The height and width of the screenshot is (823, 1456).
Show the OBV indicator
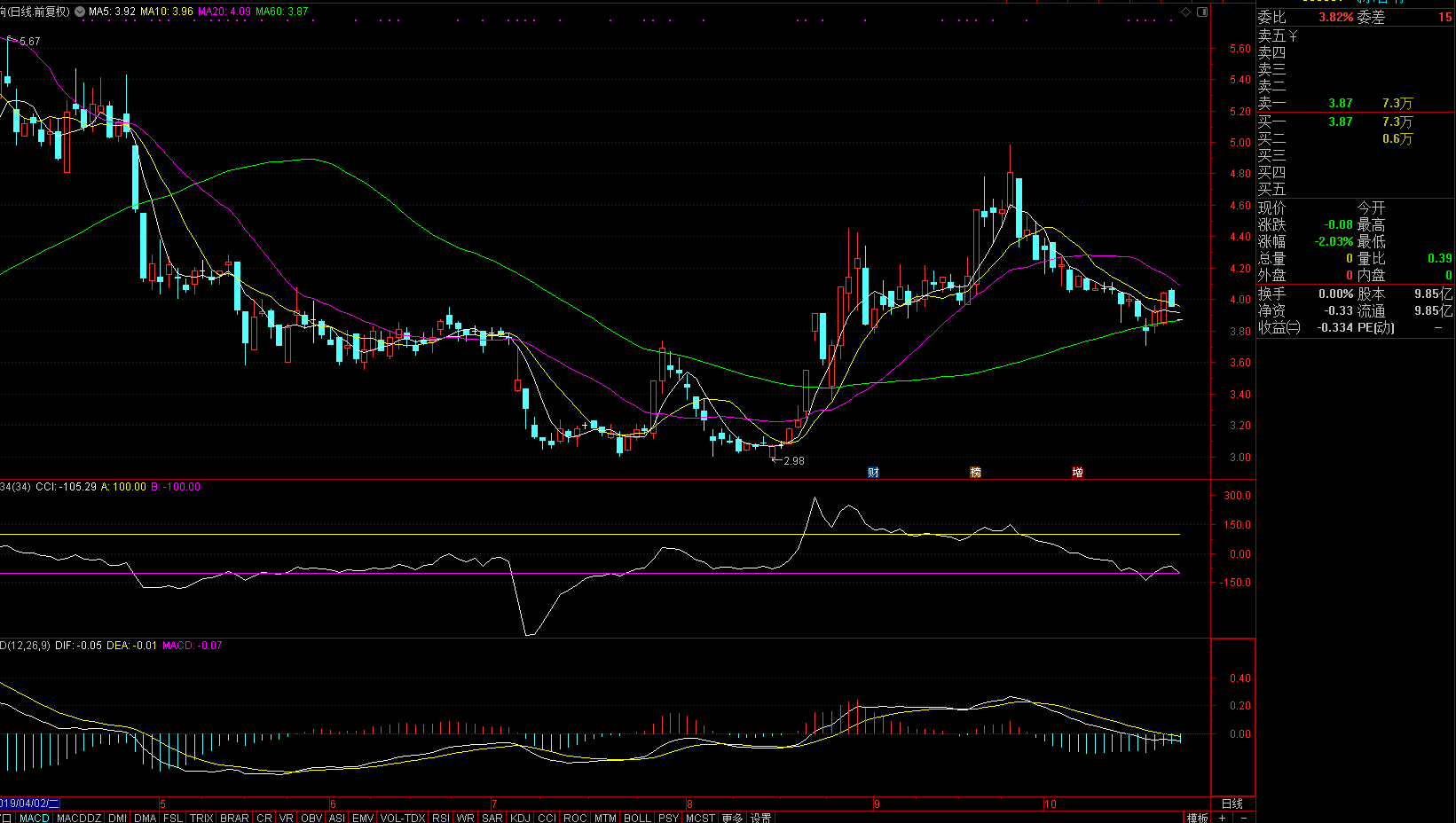click(311, 818)
